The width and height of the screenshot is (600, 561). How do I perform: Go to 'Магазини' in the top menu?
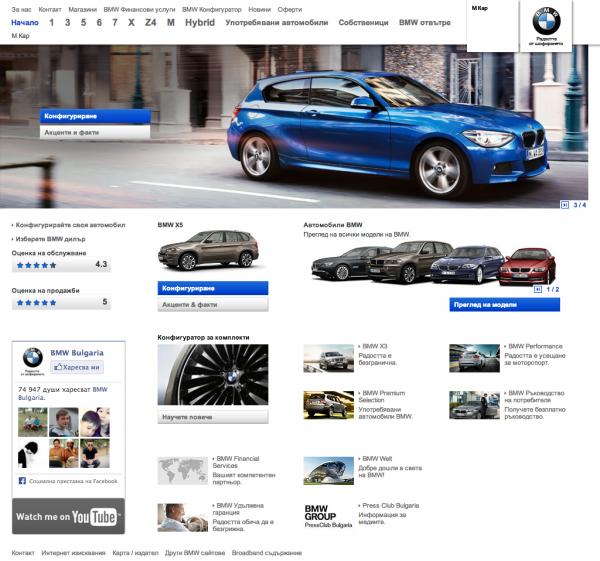[x=82, y=9]
